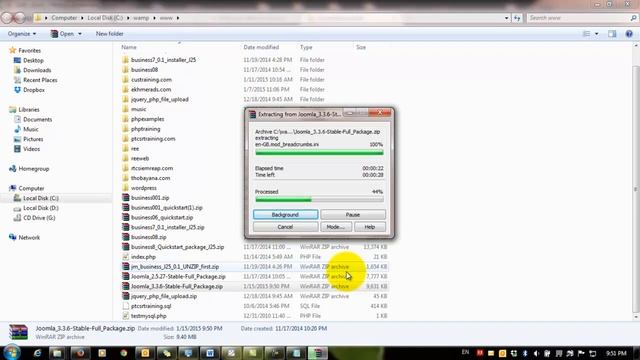Select the custraining.com folder
Viewport: 640px width, 360px height.
point(151,80)
